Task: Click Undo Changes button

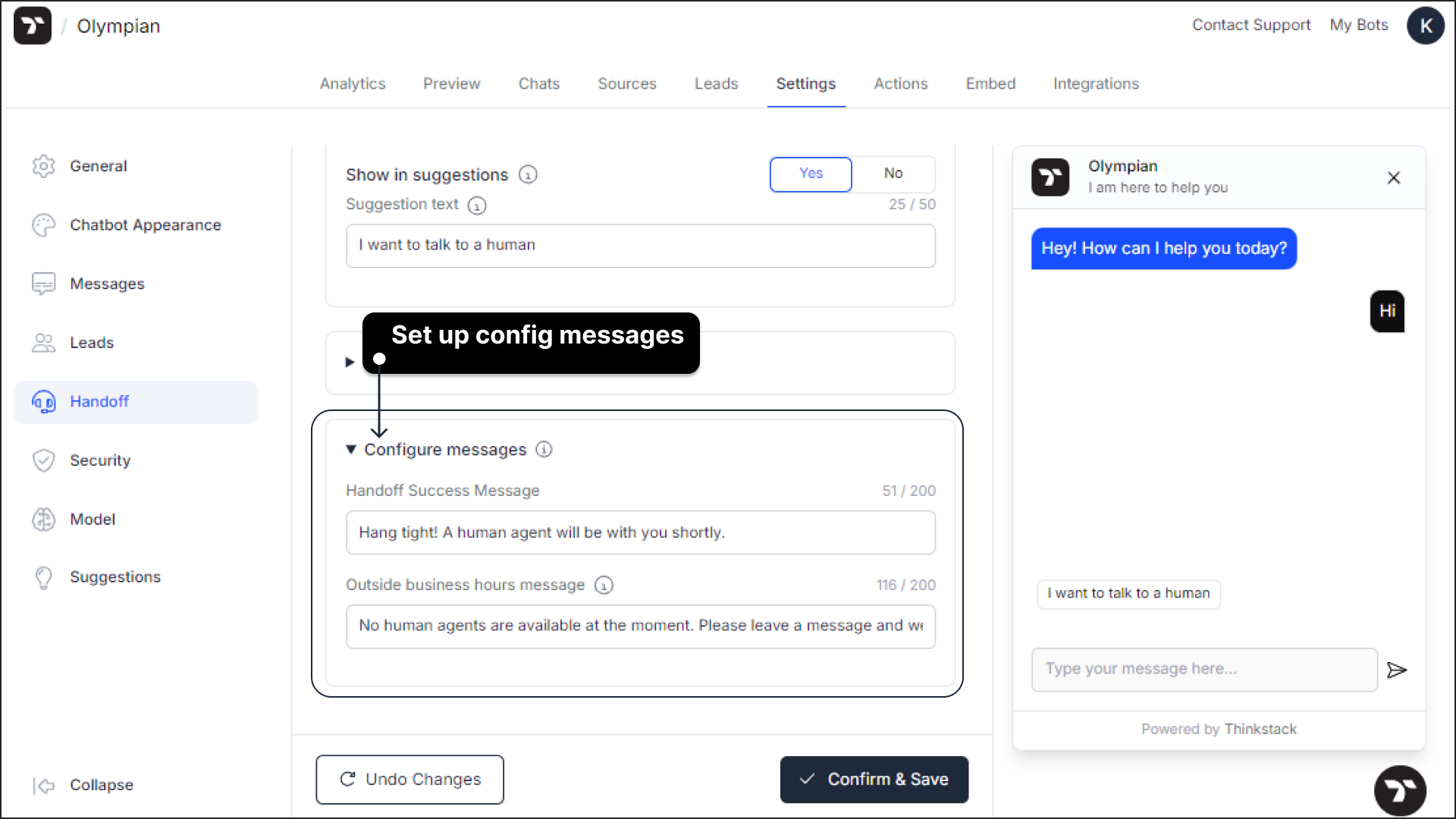Action: point(409,780)
